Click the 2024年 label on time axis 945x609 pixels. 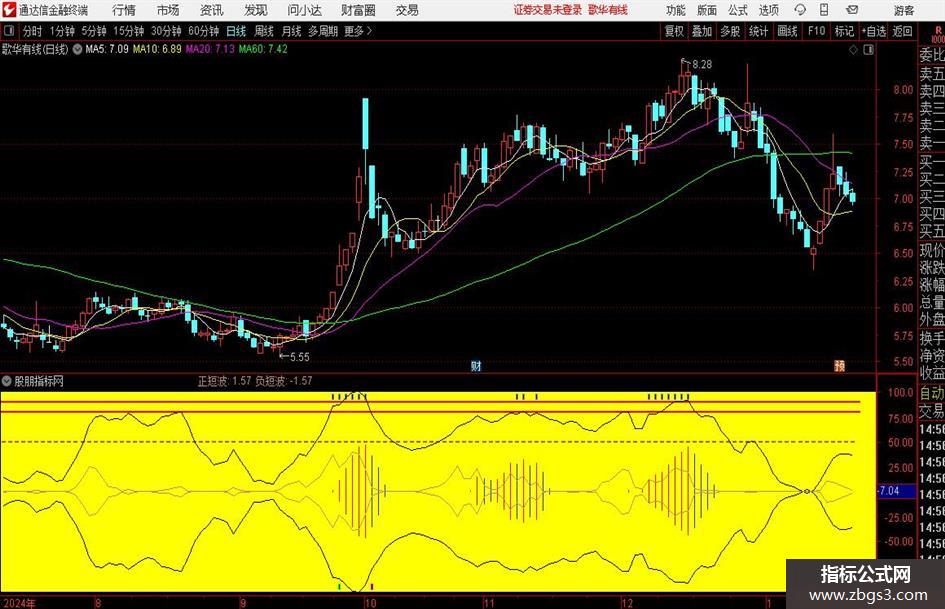[x=19, y=603]
